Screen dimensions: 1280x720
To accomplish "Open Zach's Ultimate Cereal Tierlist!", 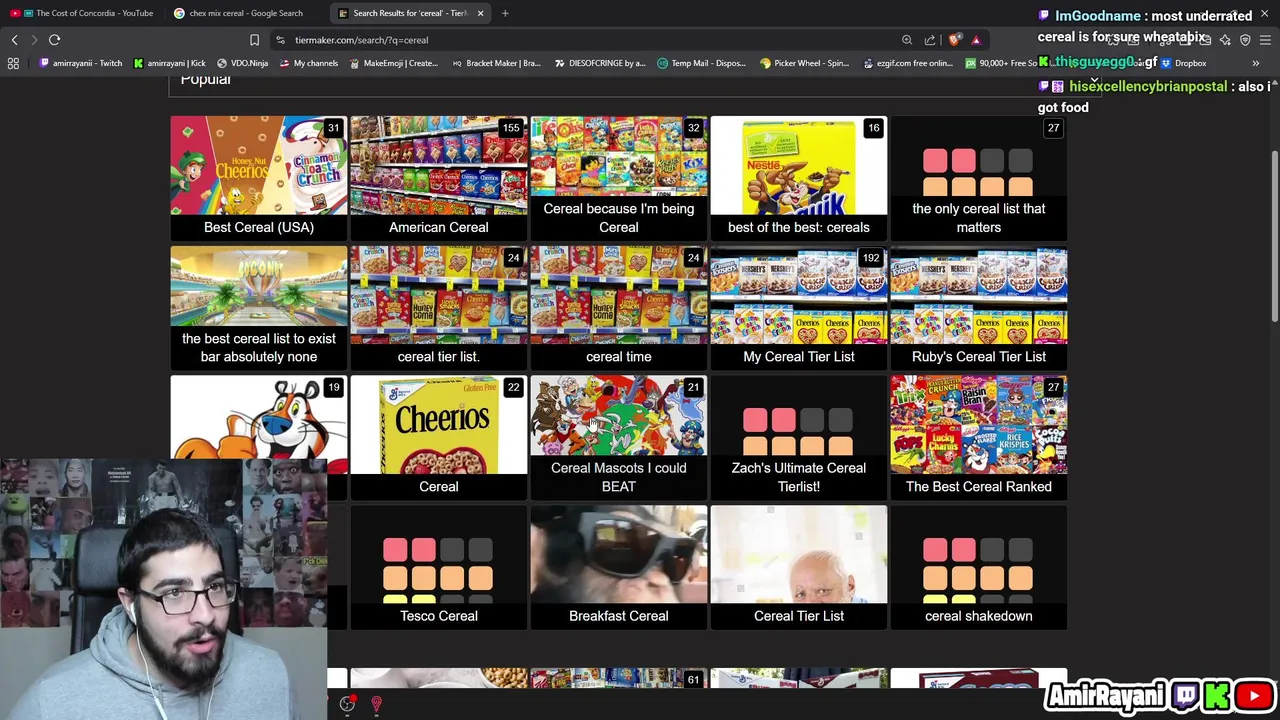I will pyautogui.click(x=798, y=438).
